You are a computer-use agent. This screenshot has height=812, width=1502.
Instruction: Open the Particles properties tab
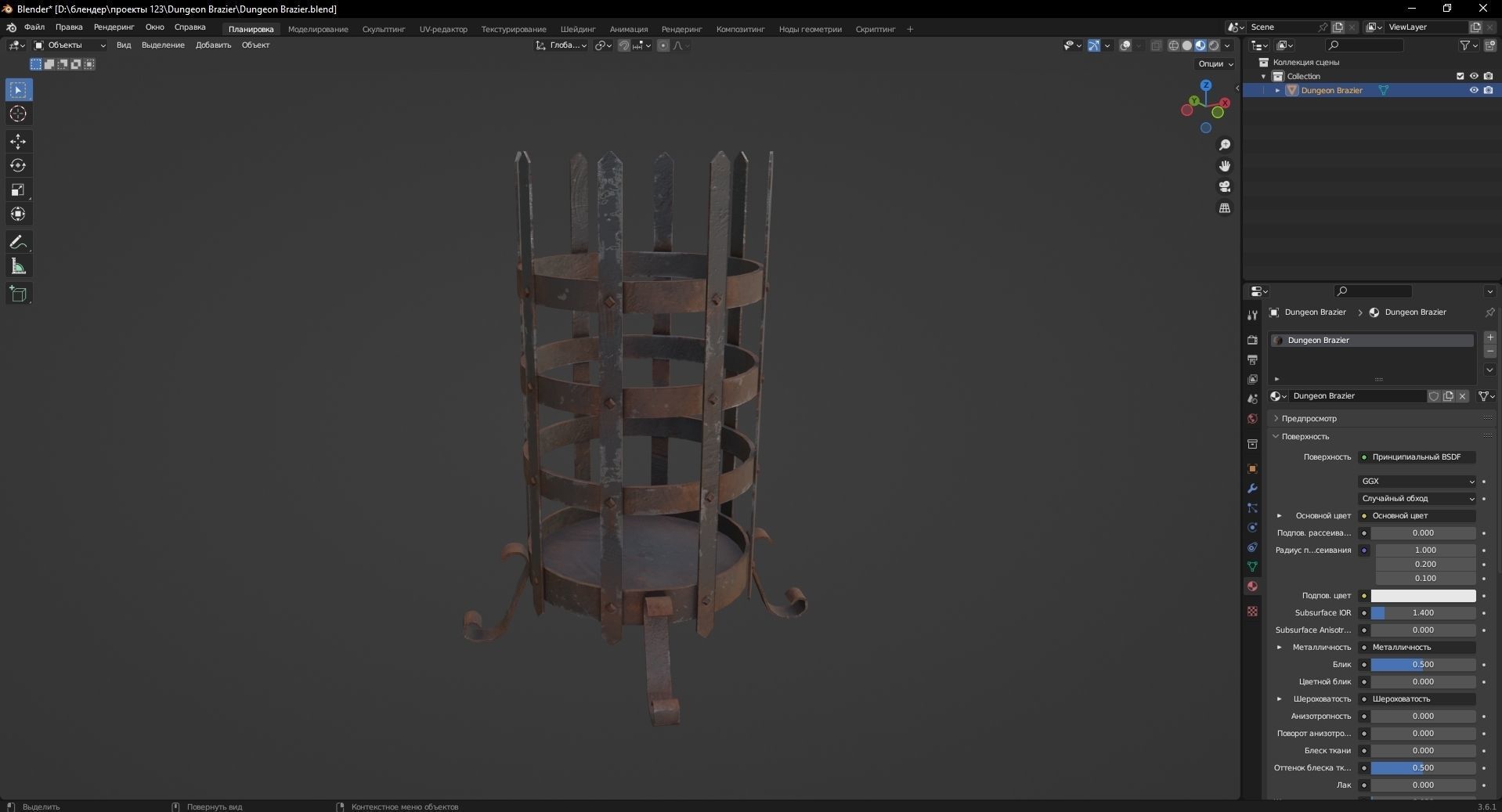point(1252,507)
